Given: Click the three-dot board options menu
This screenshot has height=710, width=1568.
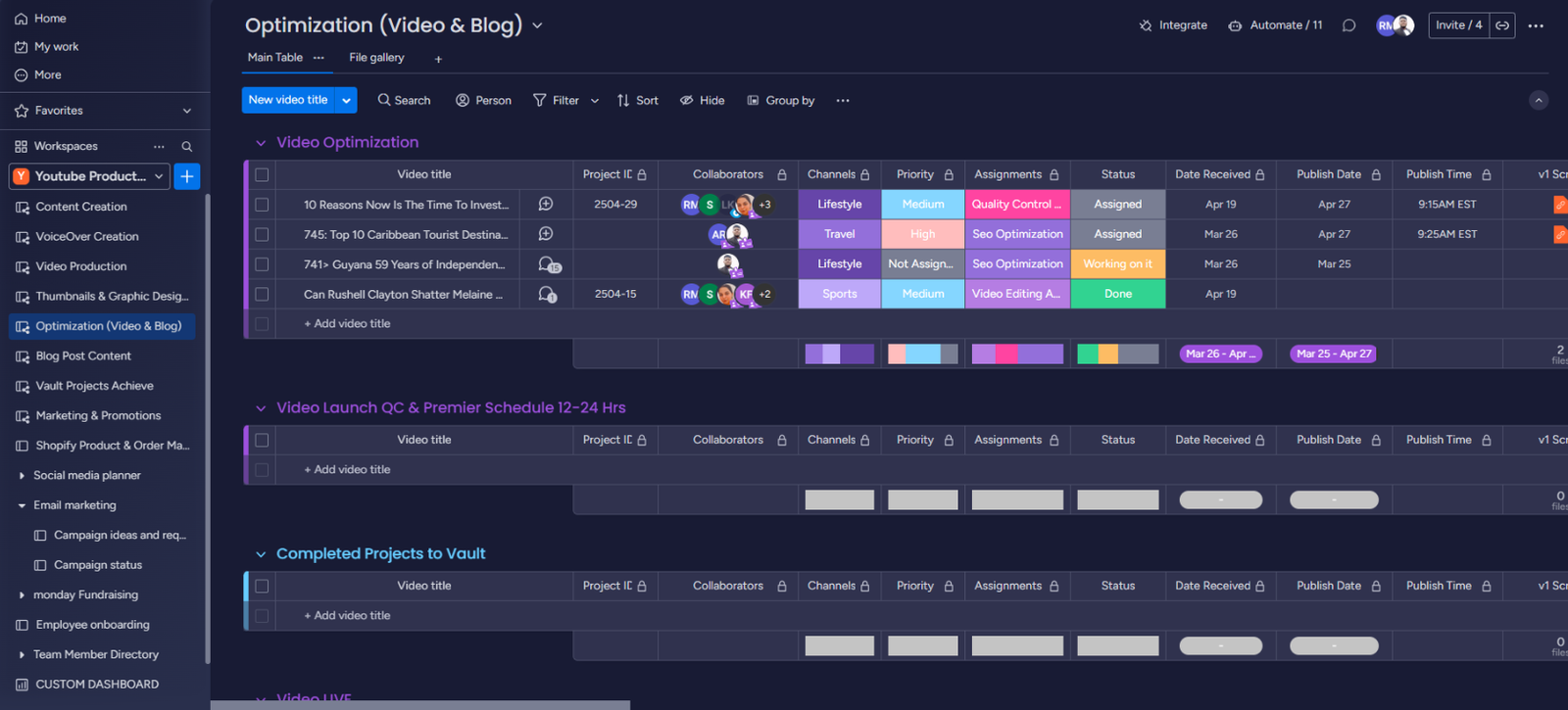Looking at the screenshot, I should coord(1535,25).
